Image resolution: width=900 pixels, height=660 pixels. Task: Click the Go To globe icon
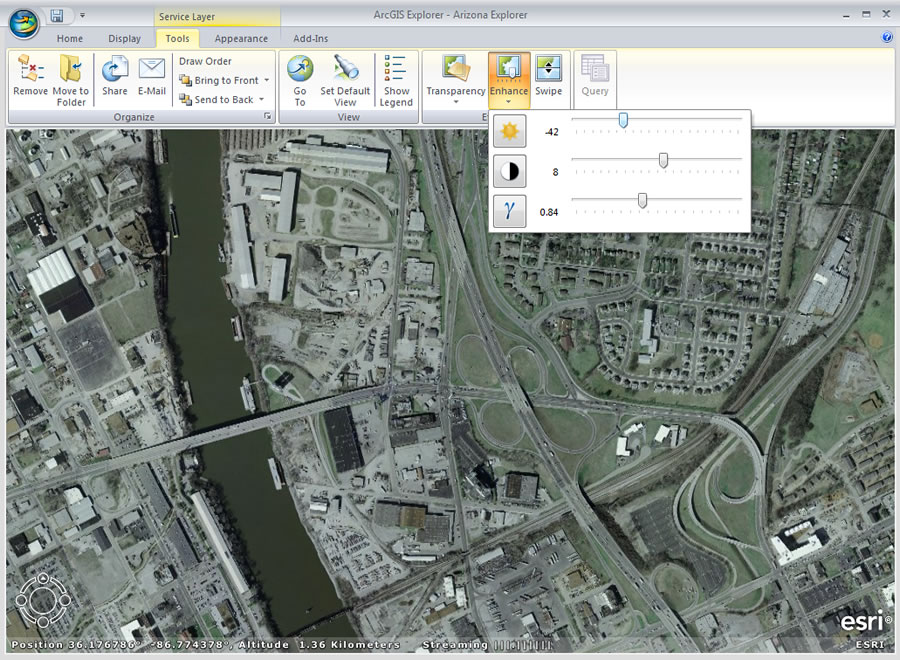click(x=300, y=70)
